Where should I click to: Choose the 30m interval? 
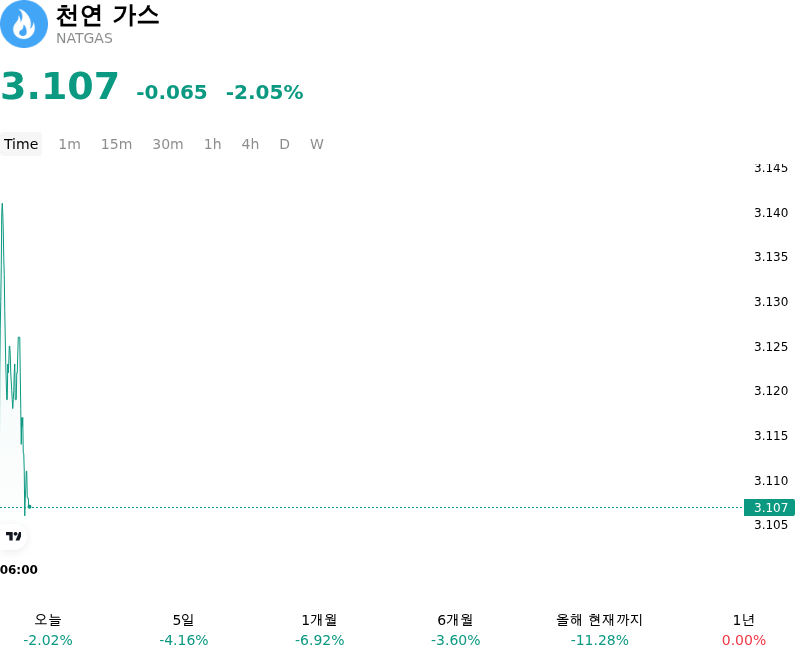(x=168, y=144)
